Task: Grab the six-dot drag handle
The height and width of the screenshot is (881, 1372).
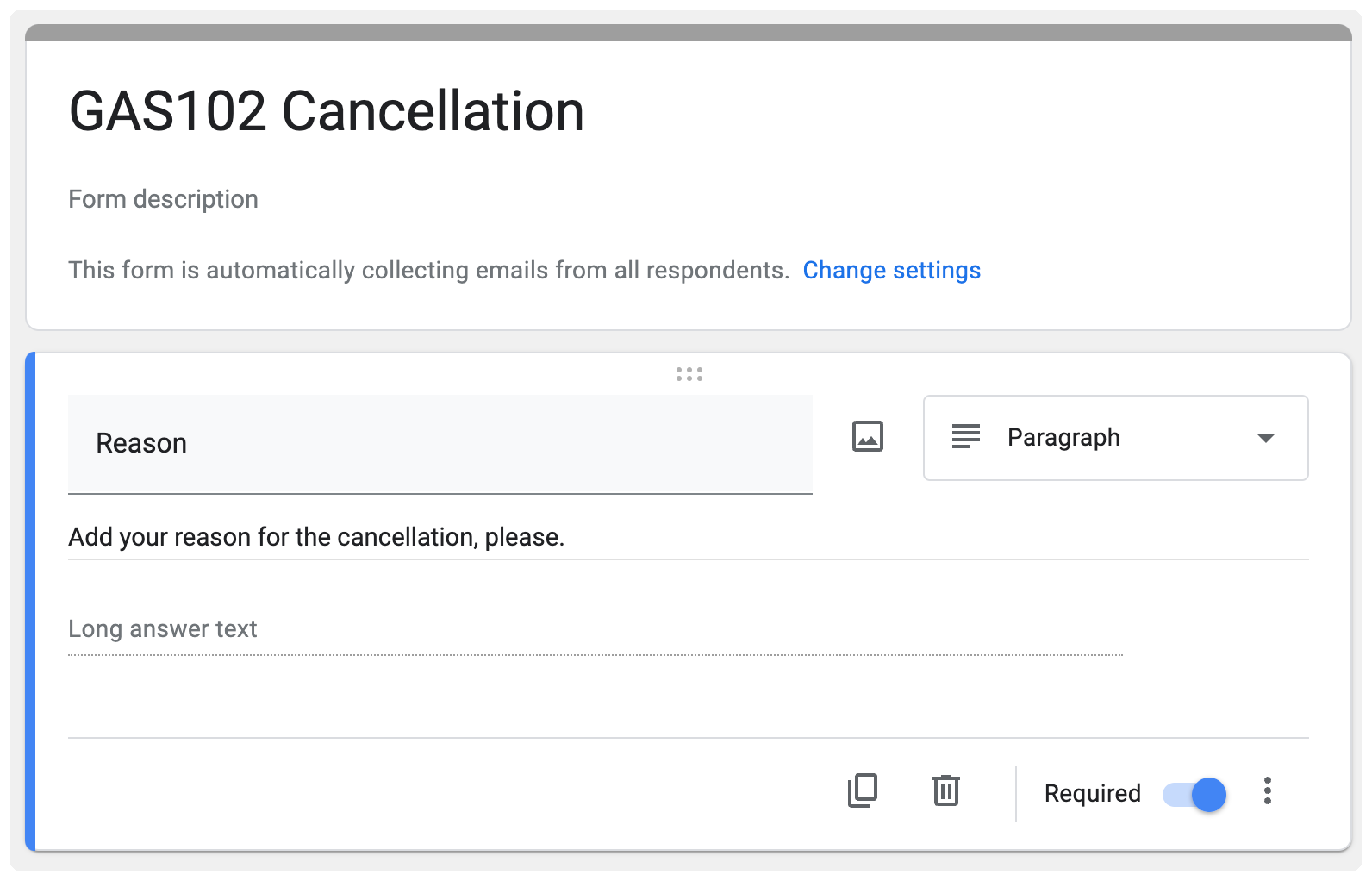Action: click(x=689, y=374)
